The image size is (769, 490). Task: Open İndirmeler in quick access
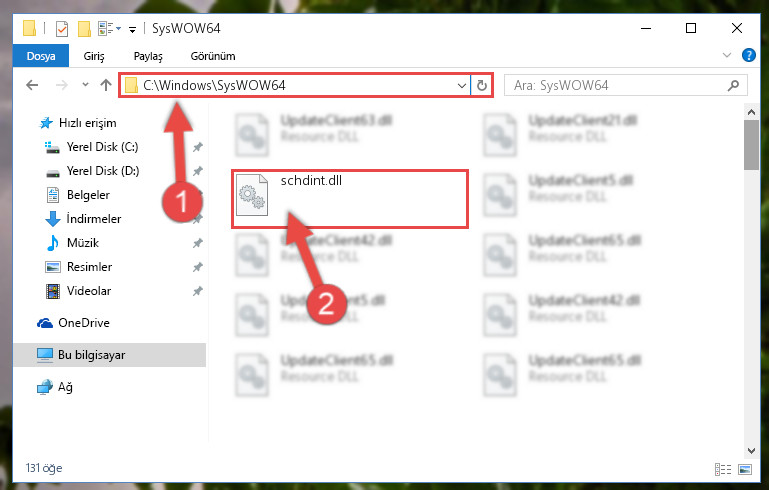click(x=94, y=219)
